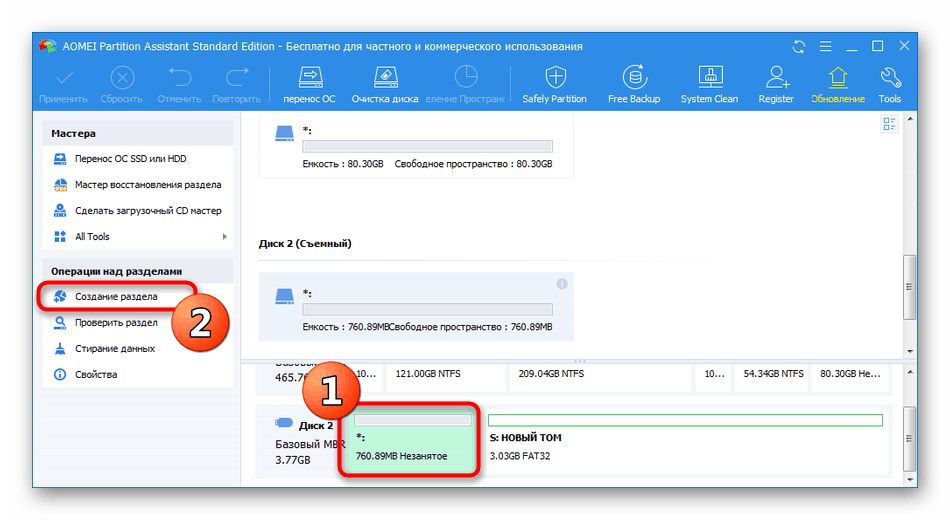Open System Clean tool
The height and width of the screenshot is (520, 950).
[x=709, y=85]
